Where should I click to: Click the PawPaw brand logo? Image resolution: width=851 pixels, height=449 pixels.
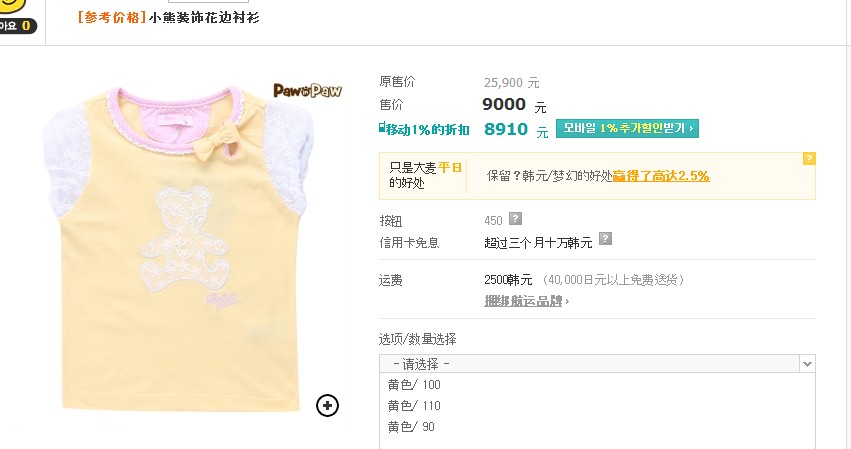pyautogui.click(x=307, y=91)
